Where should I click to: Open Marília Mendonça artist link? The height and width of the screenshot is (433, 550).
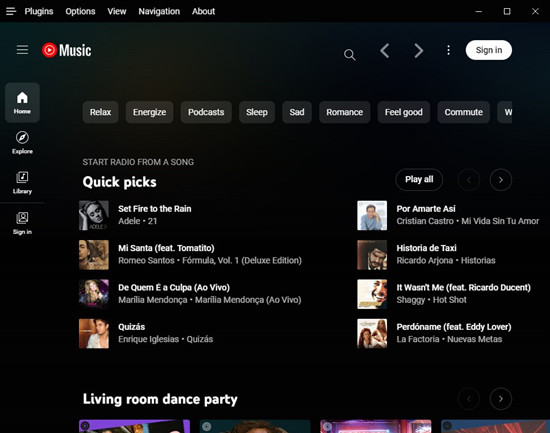[153, 300]
